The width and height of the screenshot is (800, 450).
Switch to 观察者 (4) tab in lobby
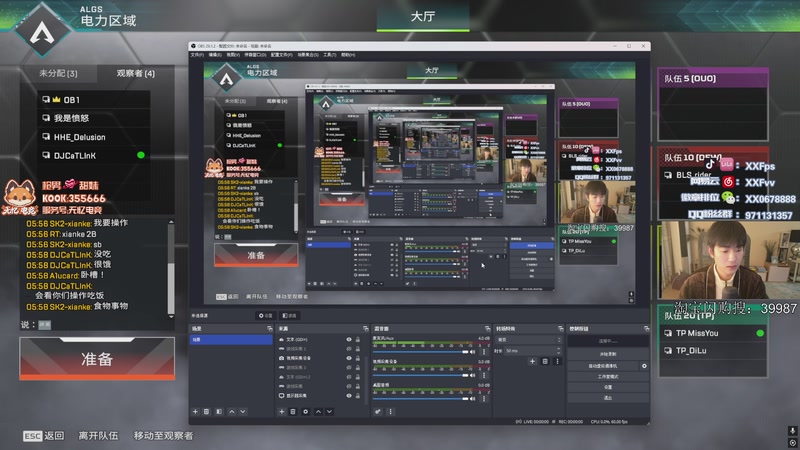point(136,73)
